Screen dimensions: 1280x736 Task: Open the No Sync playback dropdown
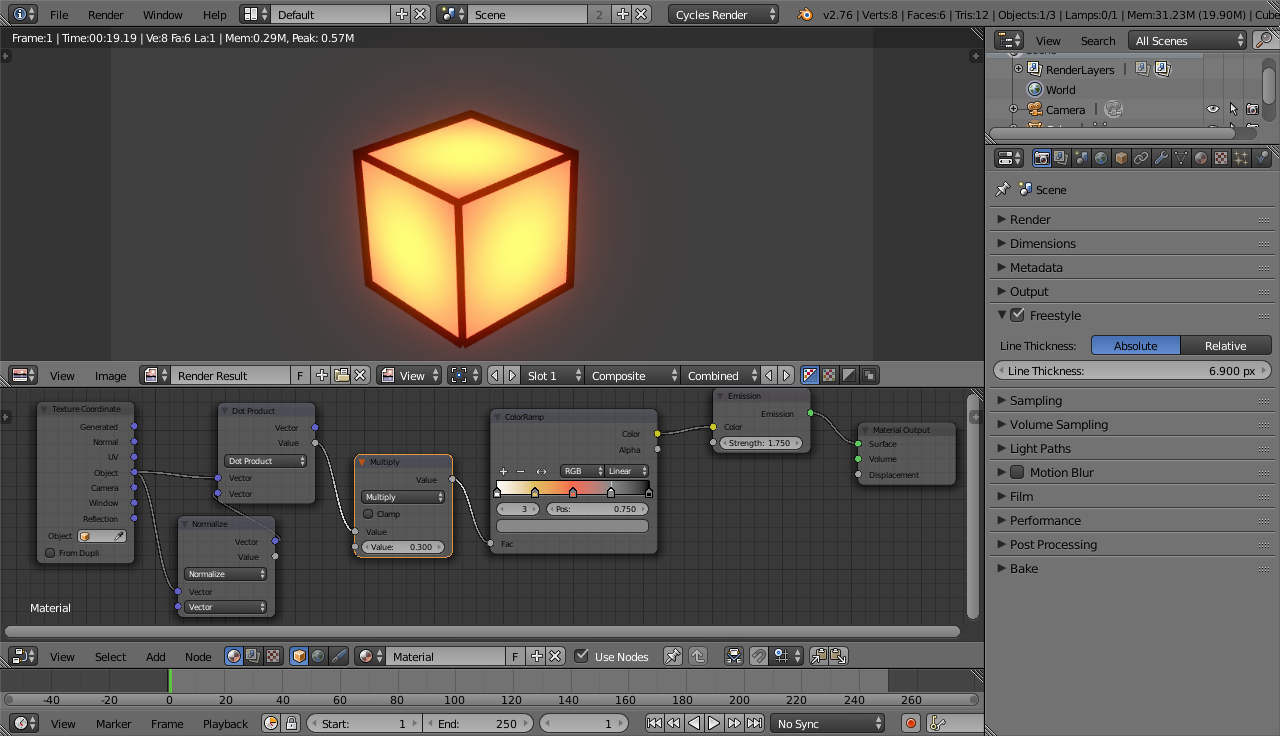pyautogui.click(x=829, y=723)
